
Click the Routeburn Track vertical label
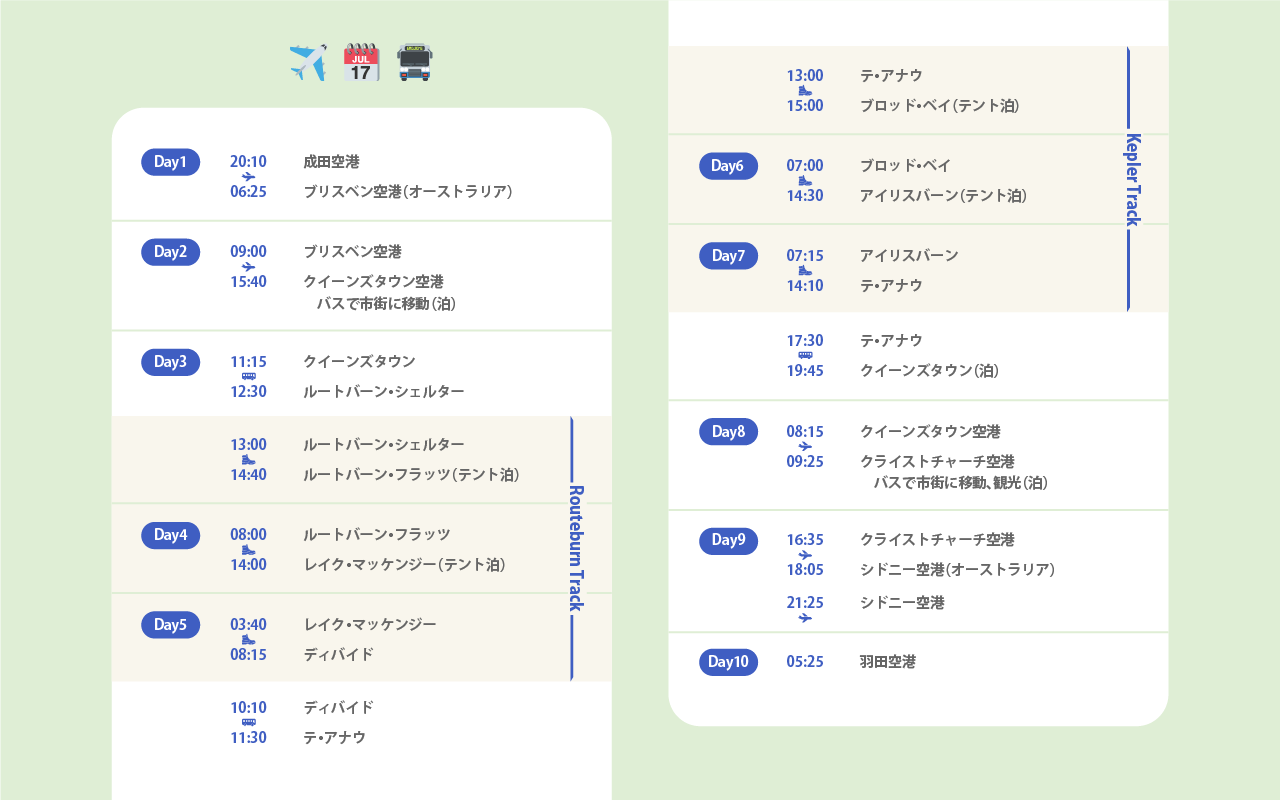[575, 548]
